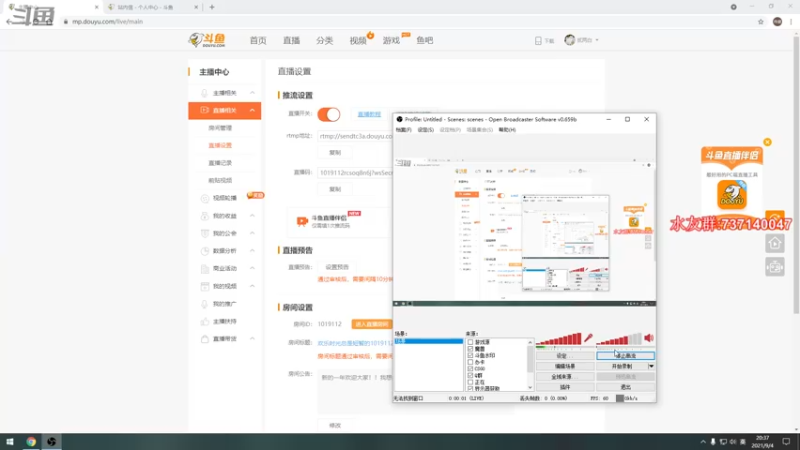Viewport: 800px width, 450px height.
Task: Click 设置预告 button
Action: tap(337, 267)
